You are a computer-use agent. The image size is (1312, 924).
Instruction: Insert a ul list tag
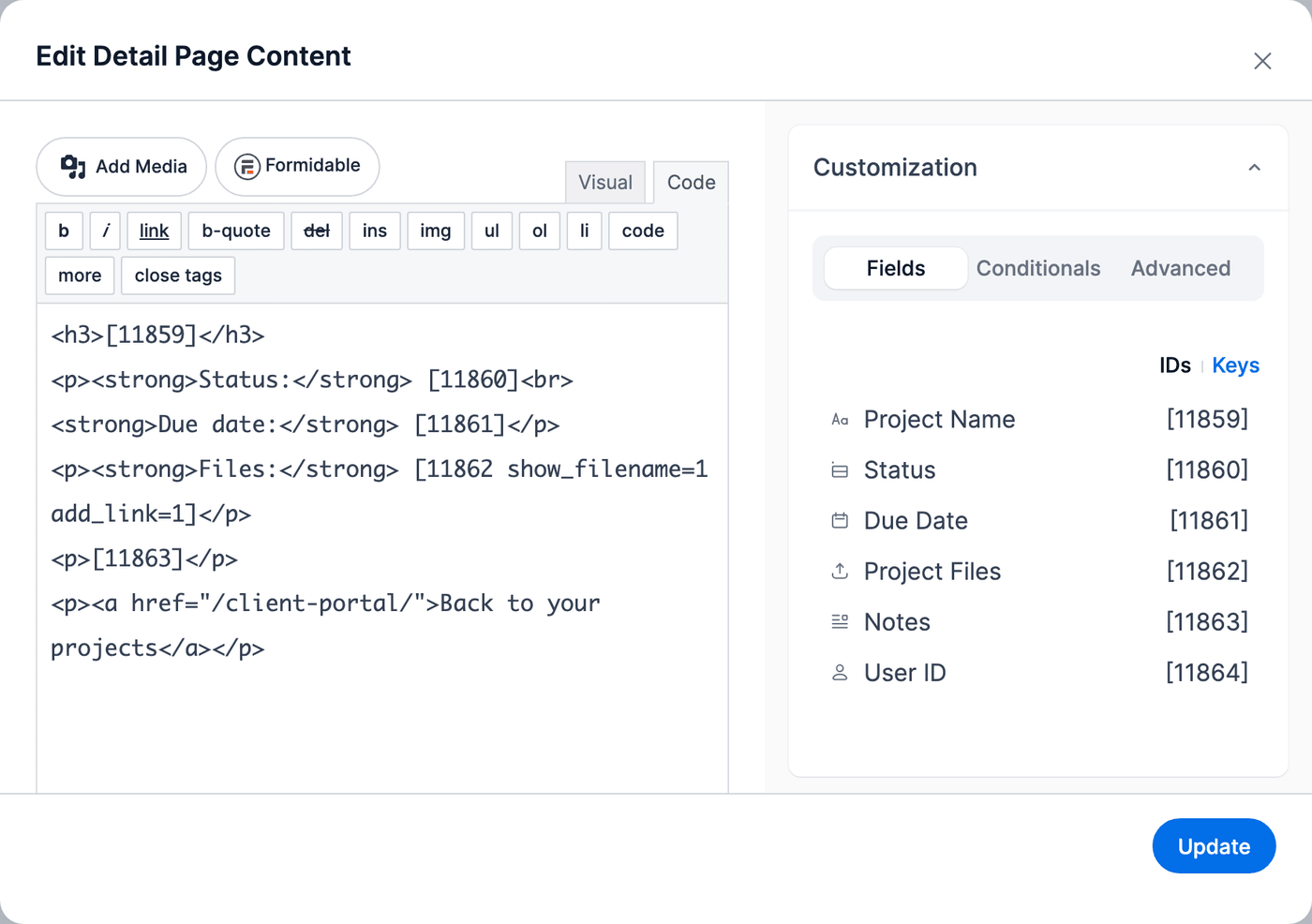tap(492, 231)
